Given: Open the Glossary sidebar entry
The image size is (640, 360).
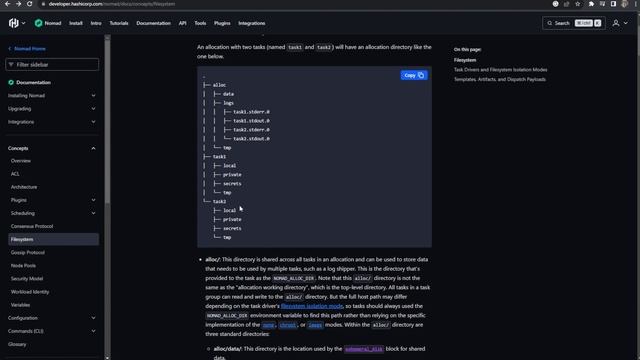Looking at the screenshot, I should tap(17, 344).
